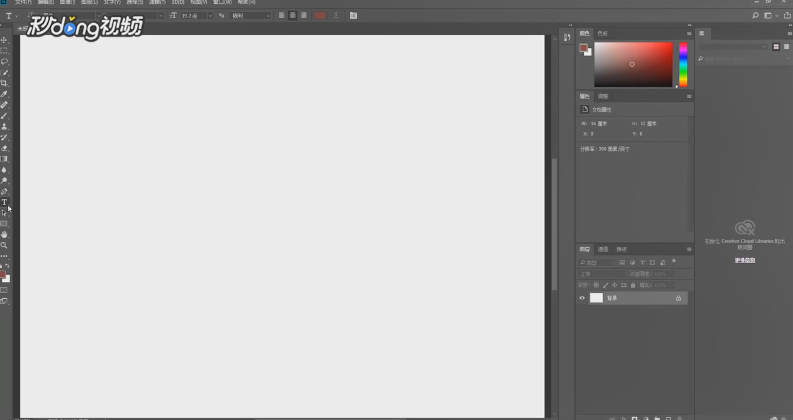The height and width of the screenshot is (420, 793).
Task: Switch to the 调整 (Adjustments) tab
Action: coord(603,96)
